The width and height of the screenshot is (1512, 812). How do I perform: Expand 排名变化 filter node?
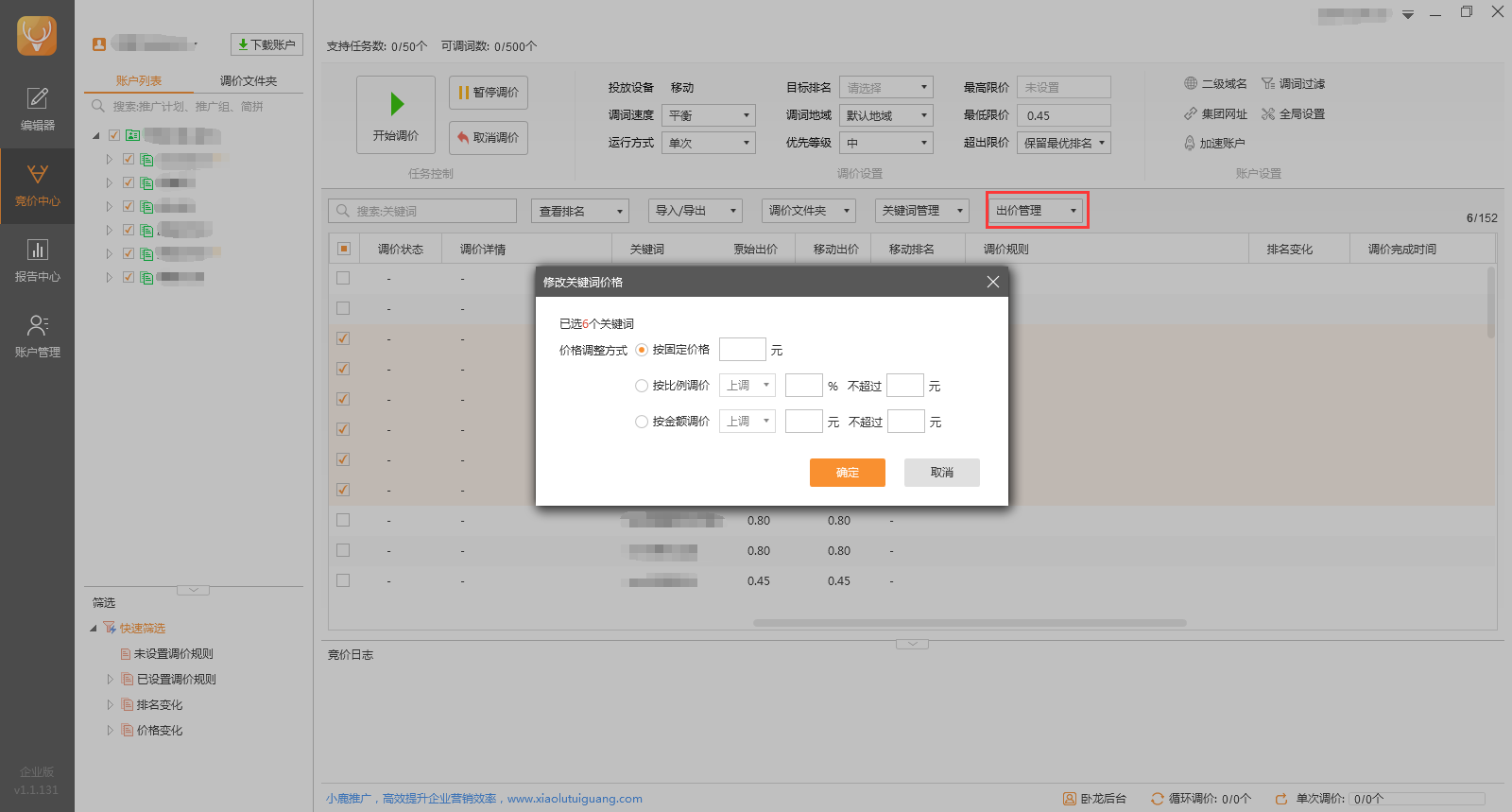tap(110, 705)
